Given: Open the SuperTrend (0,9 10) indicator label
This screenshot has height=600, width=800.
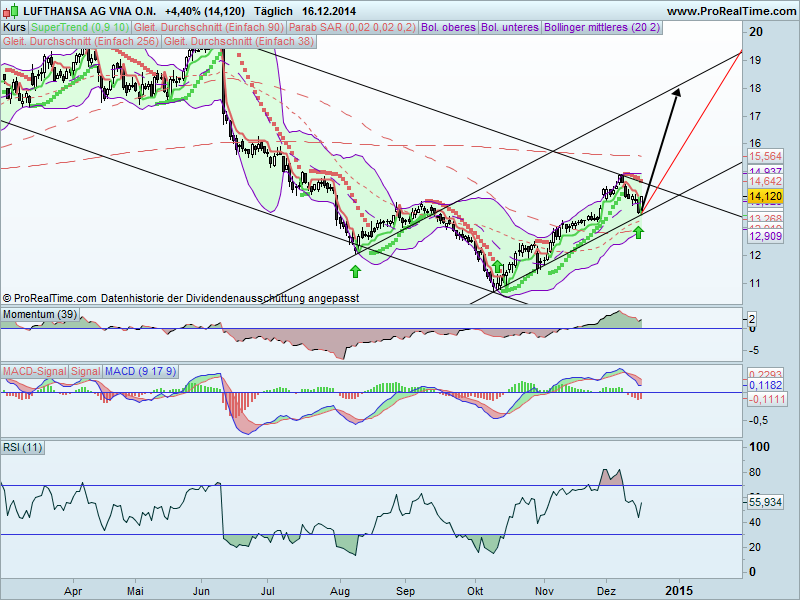Looking at the screenshot, I should 80,28.
